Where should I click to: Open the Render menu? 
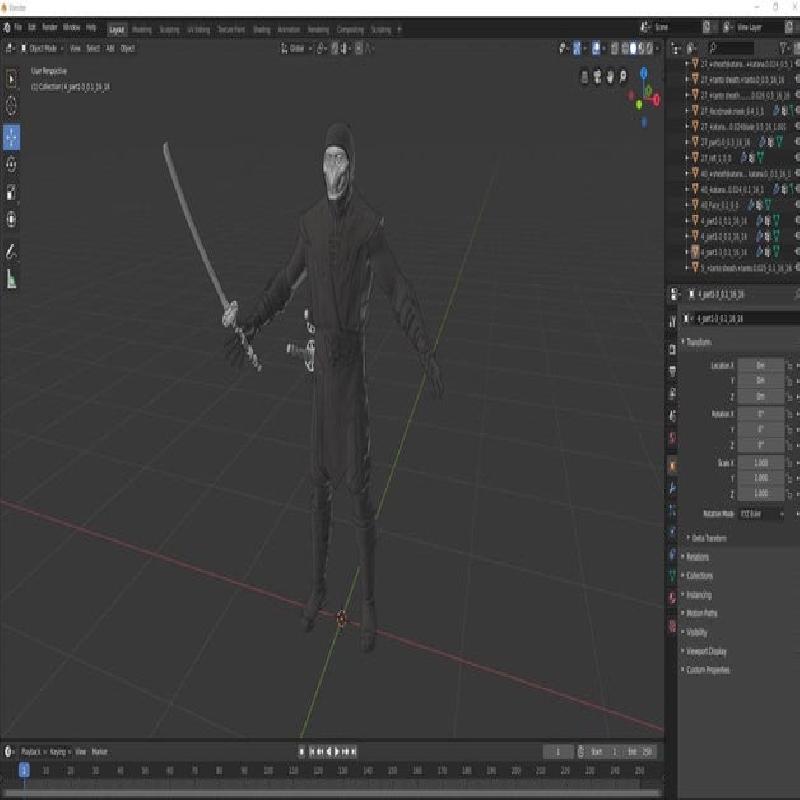[49, 27]
